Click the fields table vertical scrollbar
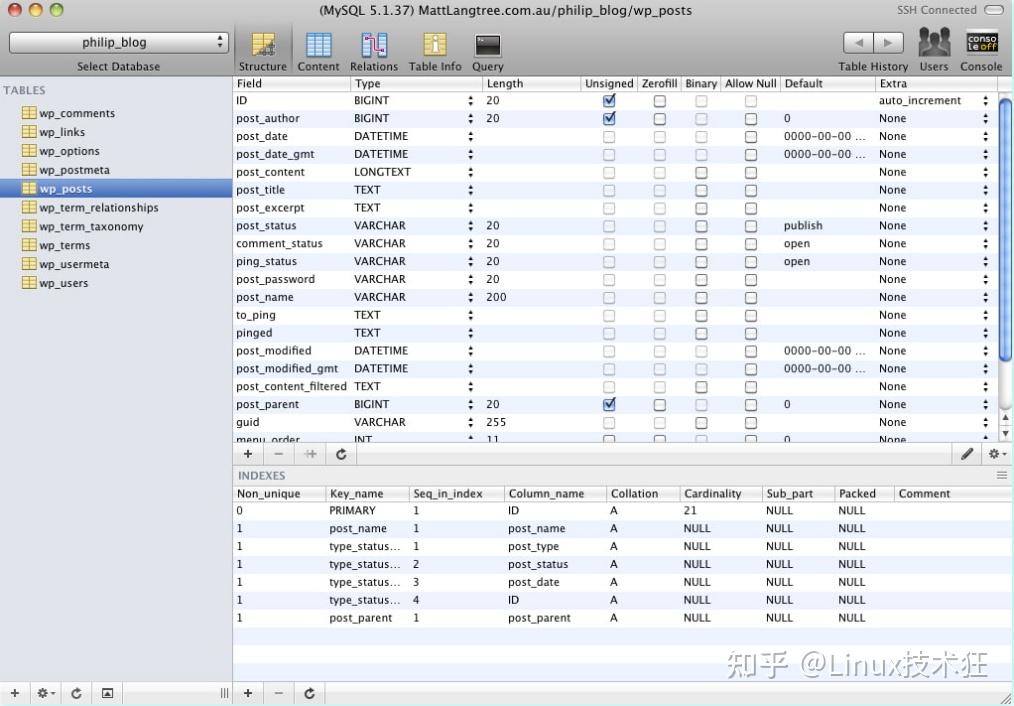Viewport: 1014px width, 706px height. (1005, 230)
